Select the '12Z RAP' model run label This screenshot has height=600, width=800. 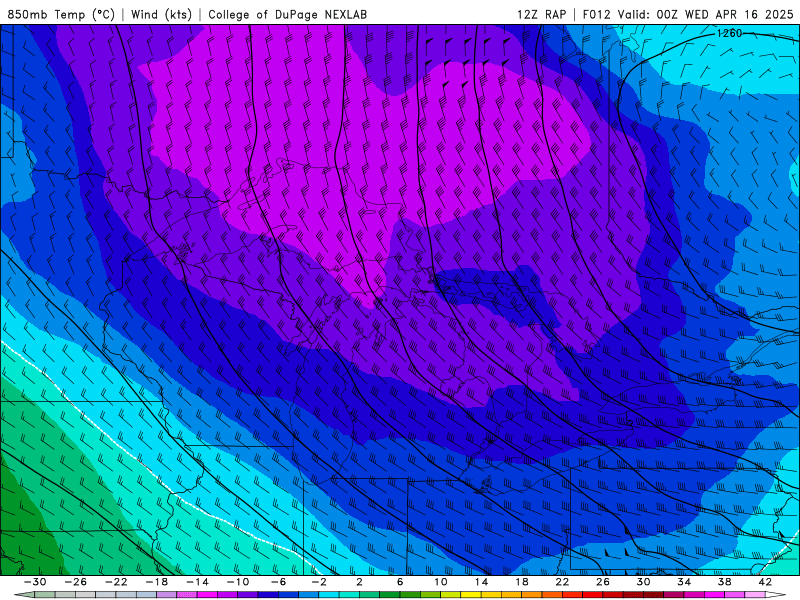pos(541,14)
